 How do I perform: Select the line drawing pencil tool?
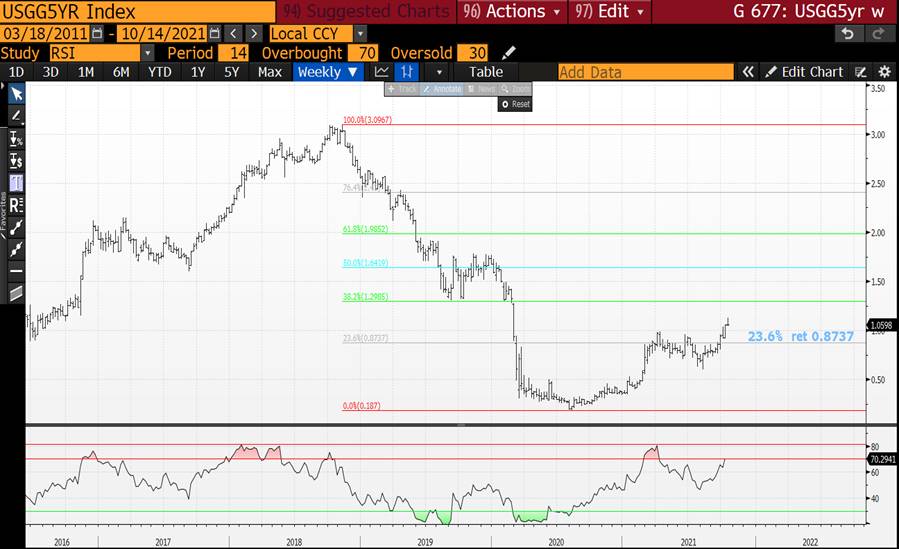point(16,116)
